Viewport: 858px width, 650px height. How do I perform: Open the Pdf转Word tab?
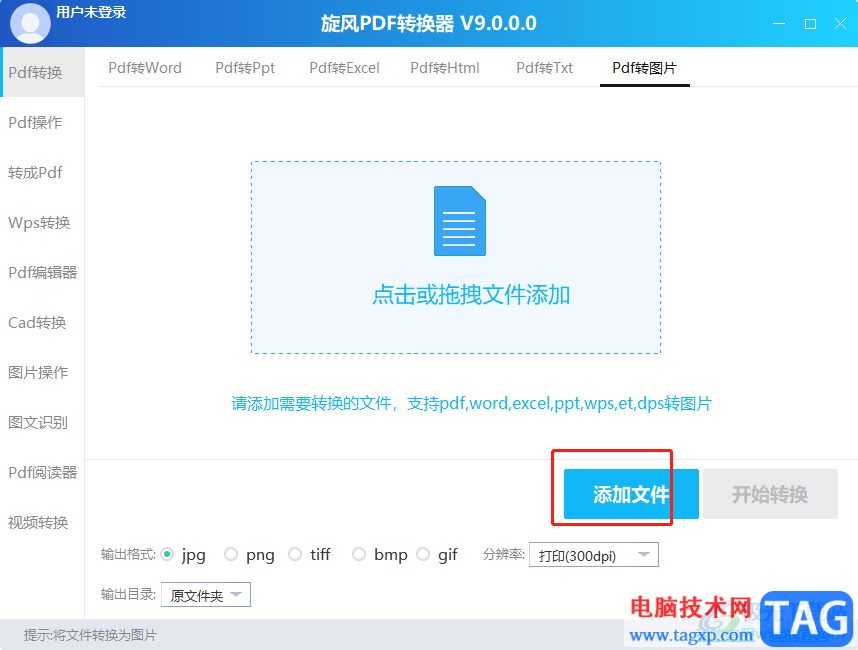click(145, 68)
